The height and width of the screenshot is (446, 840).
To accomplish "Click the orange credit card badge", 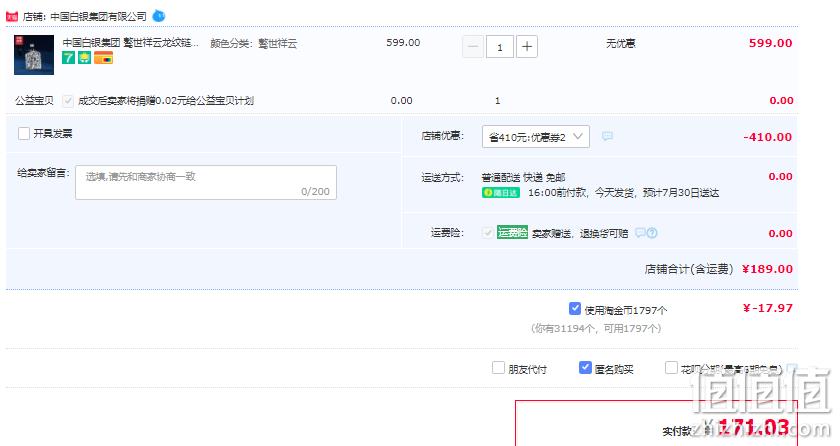I will coord(103,57).
